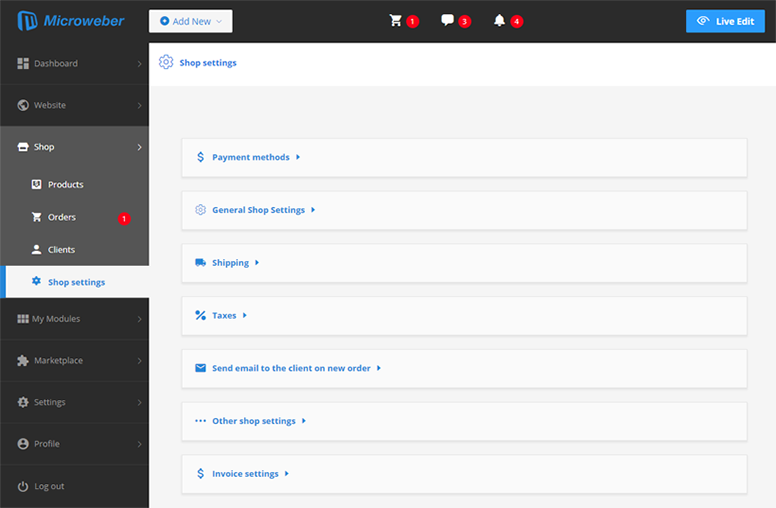Open Dashboard menu item
This screenshot has width=776, height=508.
pos(74,63)
